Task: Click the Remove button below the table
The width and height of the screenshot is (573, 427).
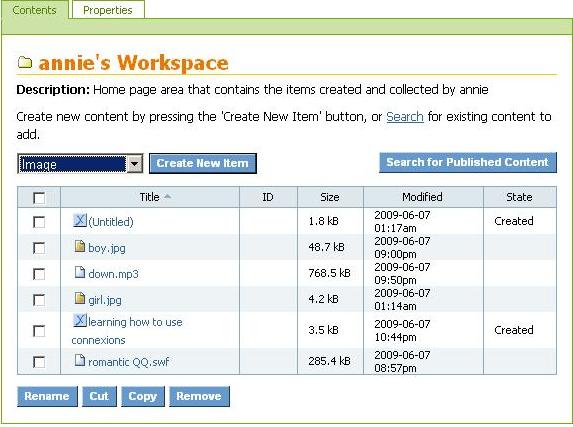Action: [199, 396]
